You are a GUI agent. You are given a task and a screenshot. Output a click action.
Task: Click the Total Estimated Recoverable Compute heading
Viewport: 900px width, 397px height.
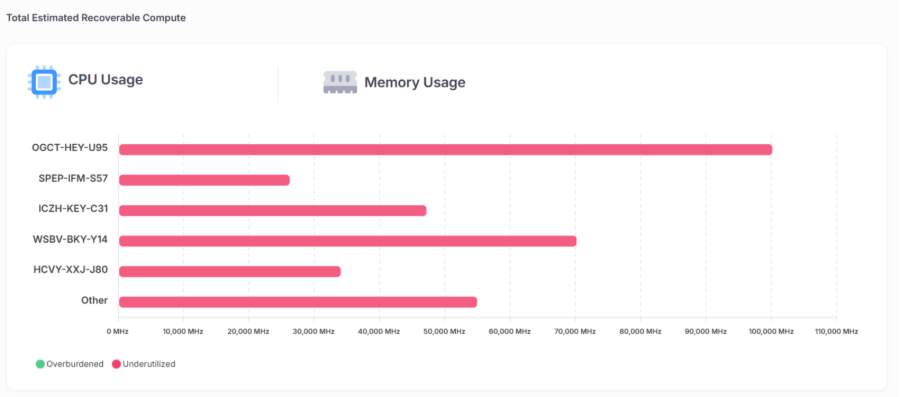click(x=96, y=18)
